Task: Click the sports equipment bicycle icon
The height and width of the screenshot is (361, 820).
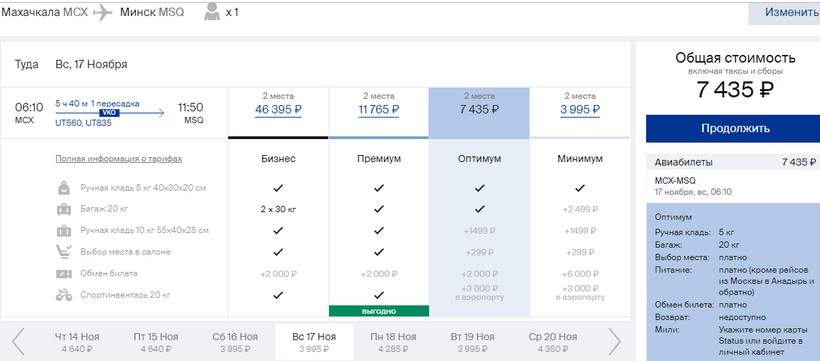Action: click(64, 295)
